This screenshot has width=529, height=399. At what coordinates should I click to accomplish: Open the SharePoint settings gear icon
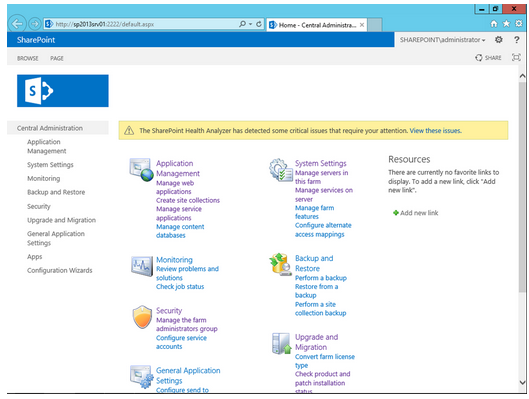coord(498,40)
